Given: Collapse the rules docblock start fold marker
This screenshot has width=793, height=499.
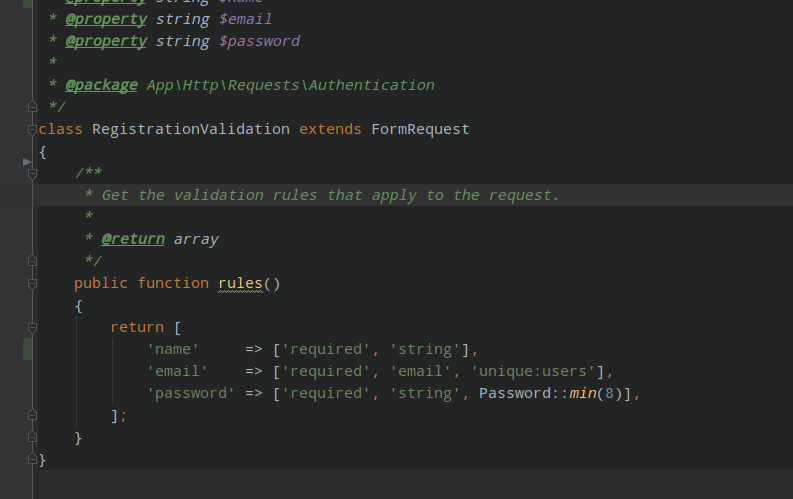Looking at the screenshot, I should click(32, 173).
